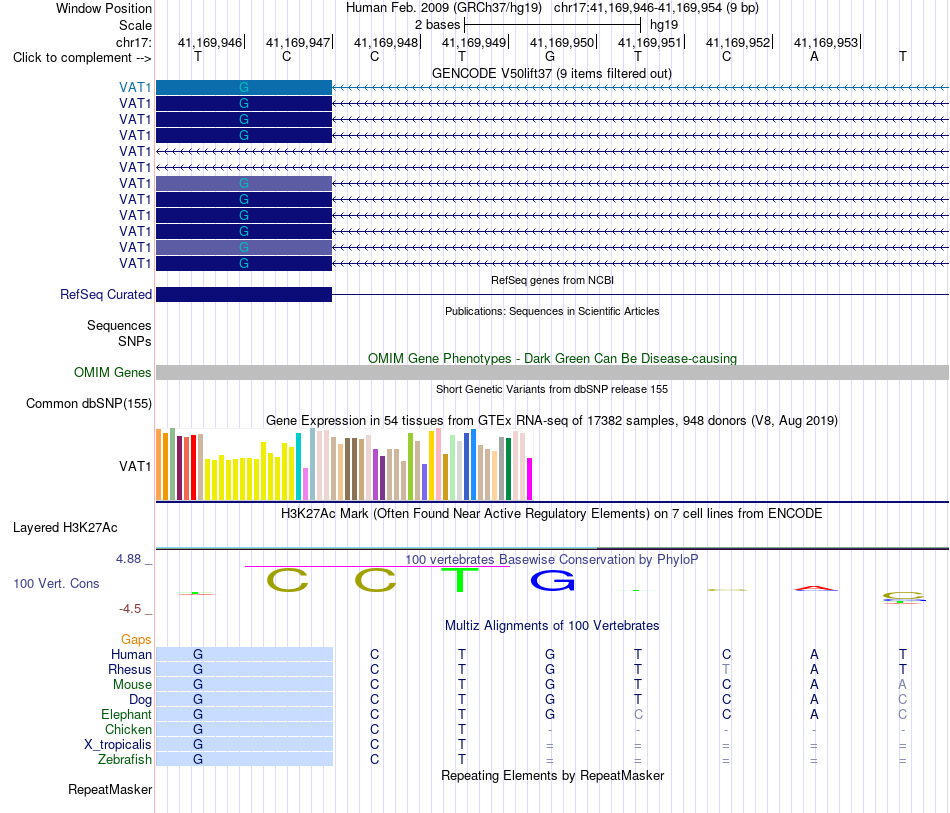This screenshot has width=950, height=813.
Task: Click the red A in conservation logo
Action: 815,588
